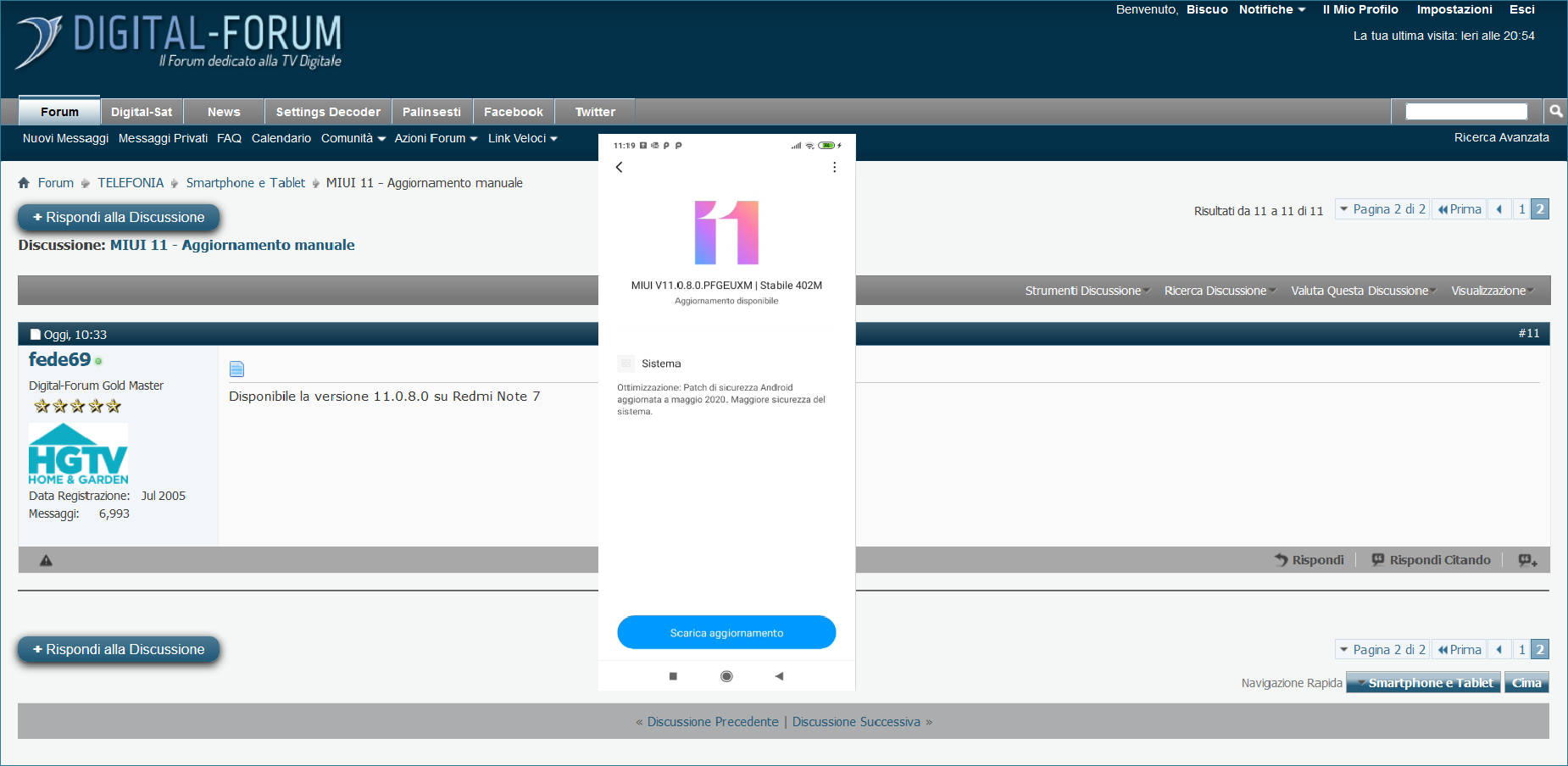Click the post document icon above message
The width and height of the screenshot is (1568, 766).
click(x=236, y=369)
